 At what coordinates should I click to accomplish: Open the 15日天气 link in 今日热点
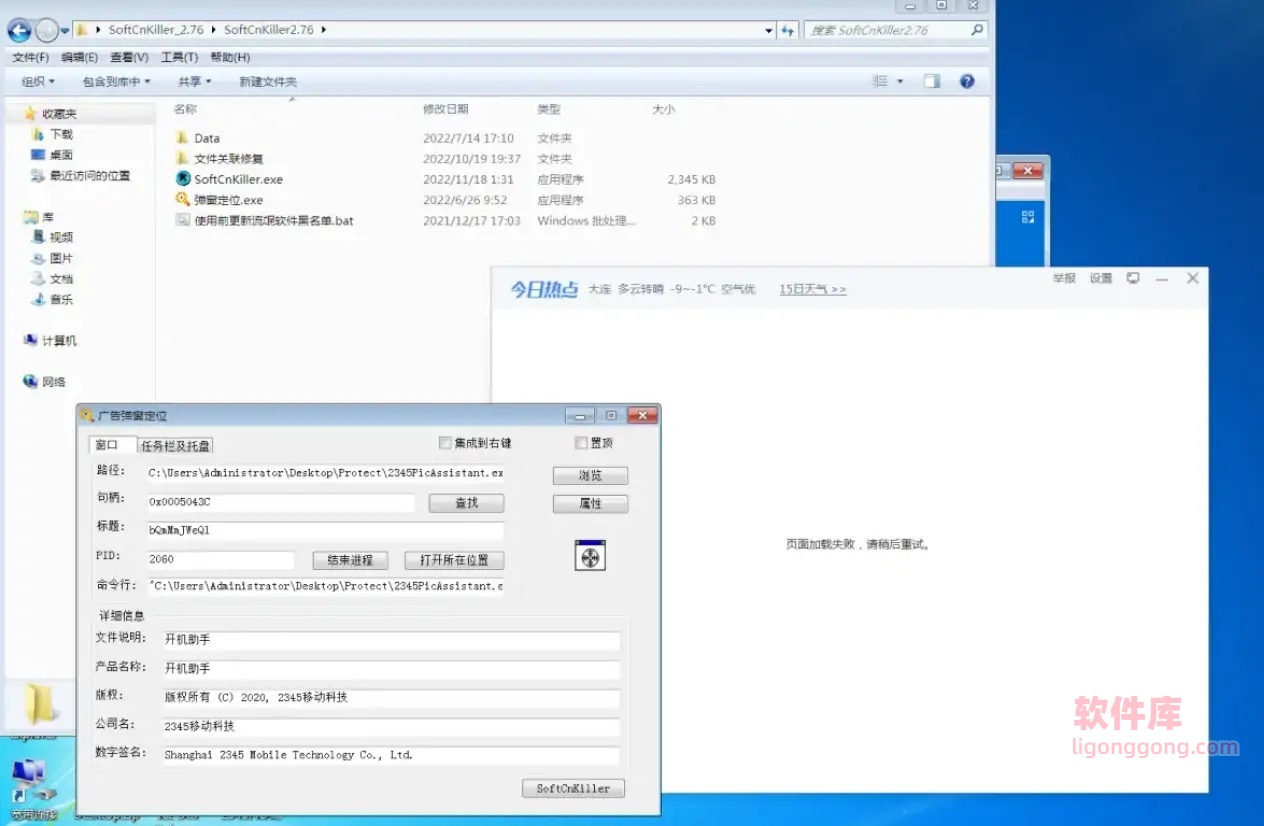pyautogui.click(x=813, y=289)
